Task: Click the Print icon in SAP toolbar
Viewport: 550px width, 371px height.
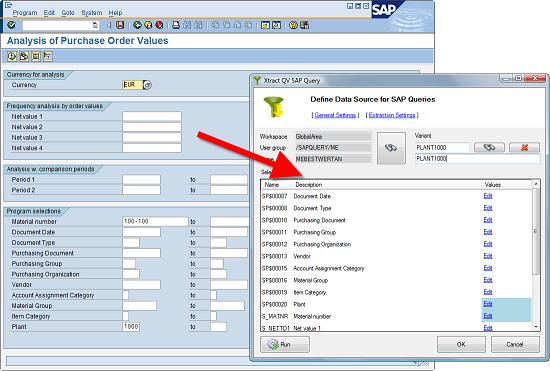Action: 176,25
